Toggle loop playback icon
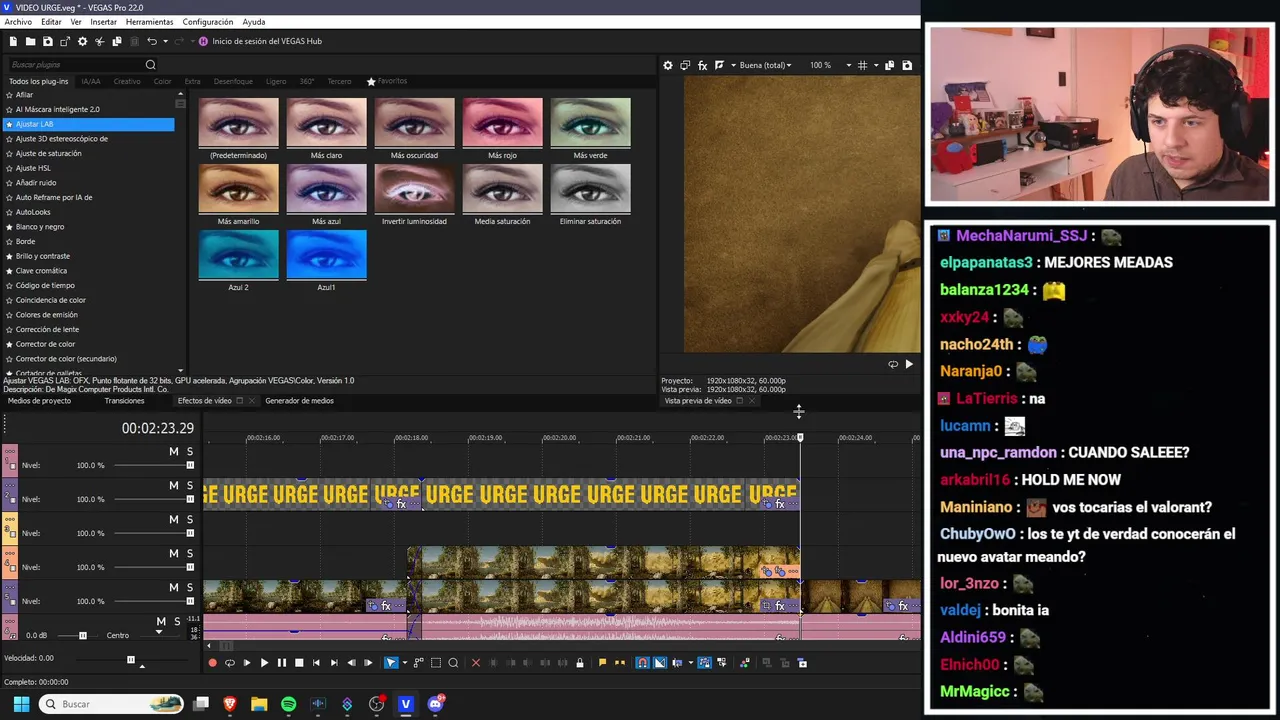This screenshot has height=720, width=1280. (229, 663)
